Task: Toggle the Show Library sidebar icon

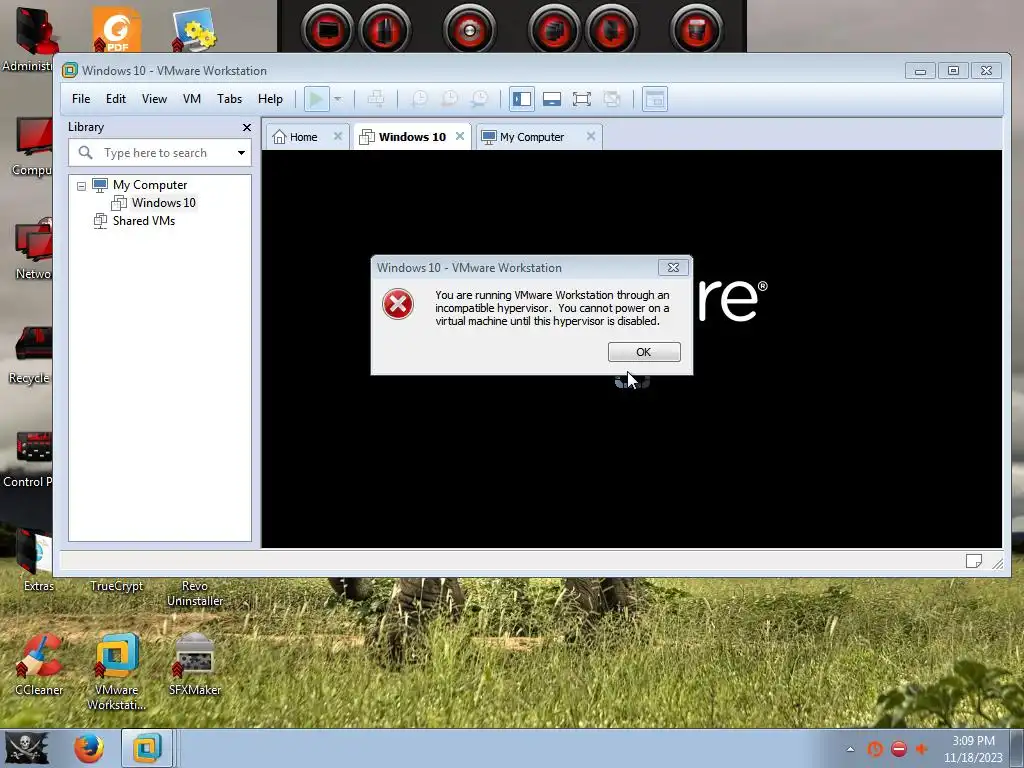Action: click(522, 99)
